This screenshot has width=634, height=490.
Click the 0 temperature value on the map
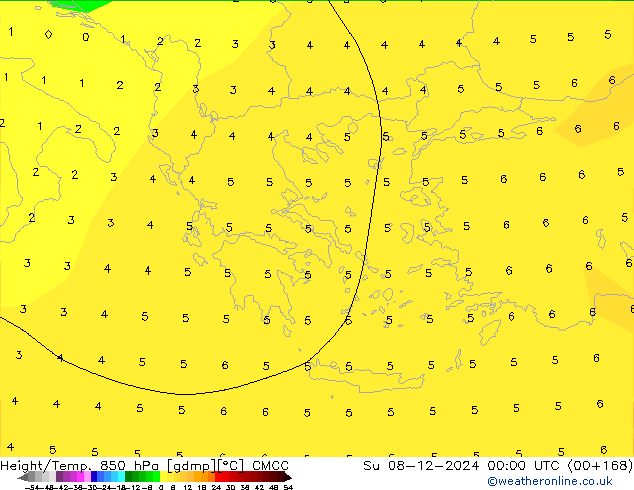point(86,37)
